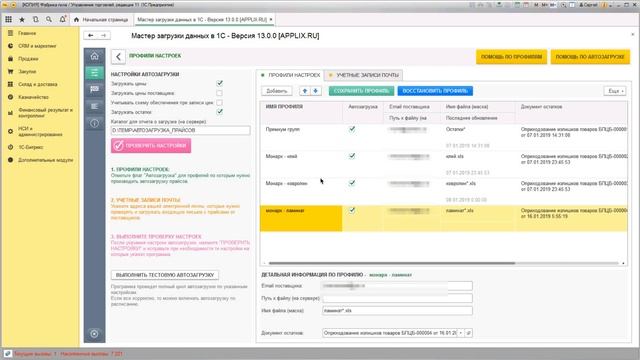
Task: Move profile up with blue up arrow
Action: tap(304, 91)
